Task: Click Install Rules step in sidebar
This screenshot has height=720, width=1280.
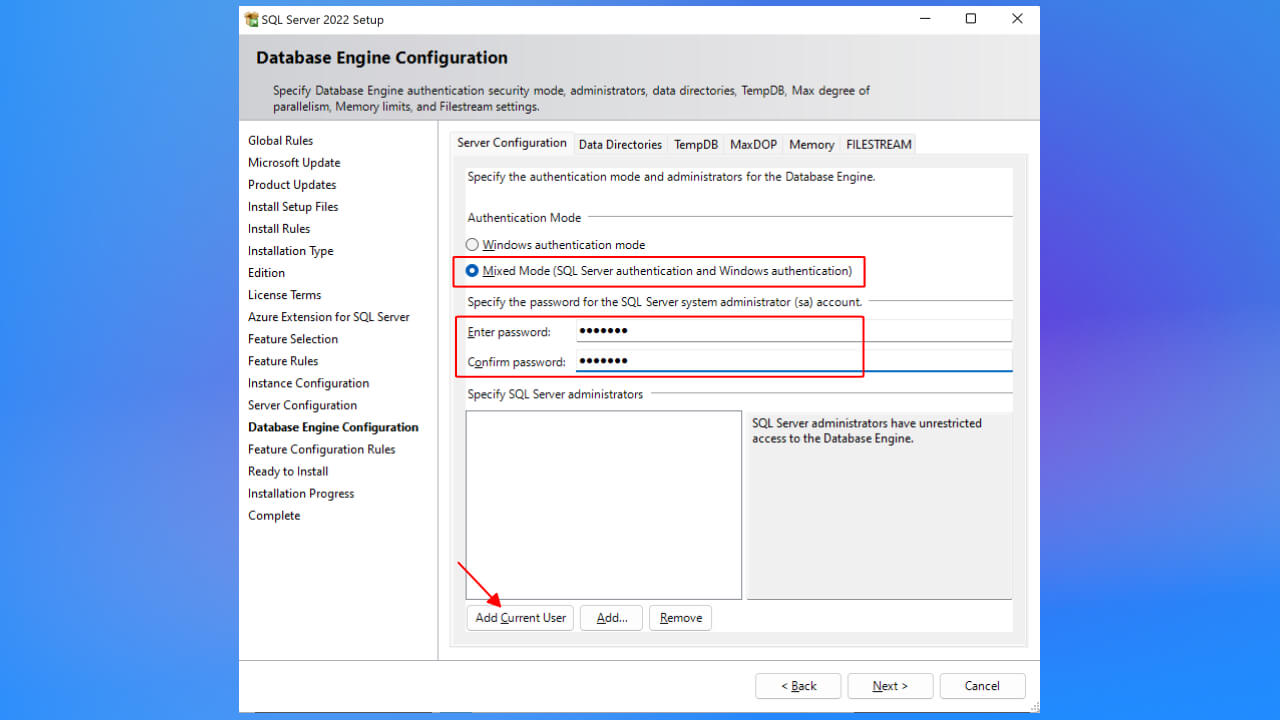Action: pos(279,229)
